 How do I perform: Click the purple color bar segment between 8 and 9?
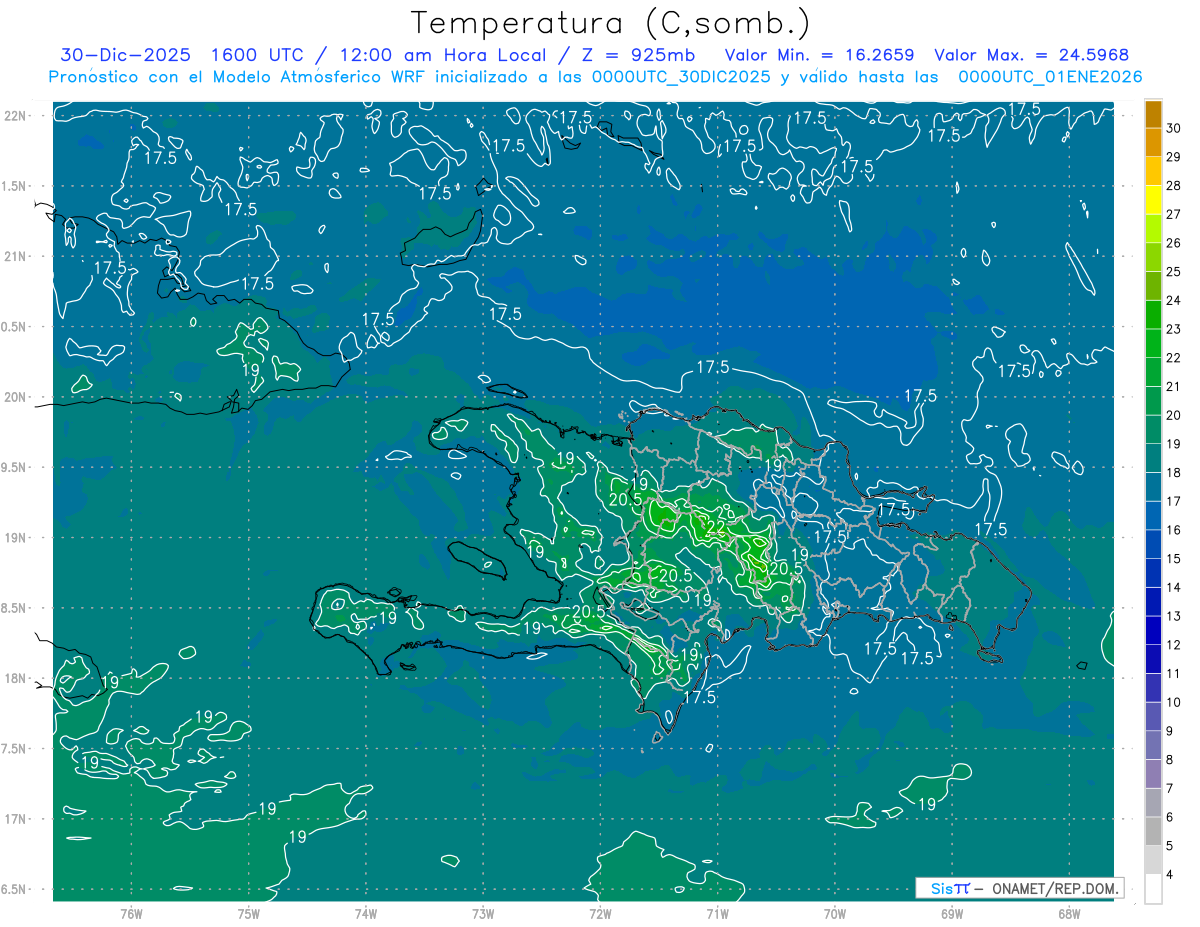(x=1153, y=745)
